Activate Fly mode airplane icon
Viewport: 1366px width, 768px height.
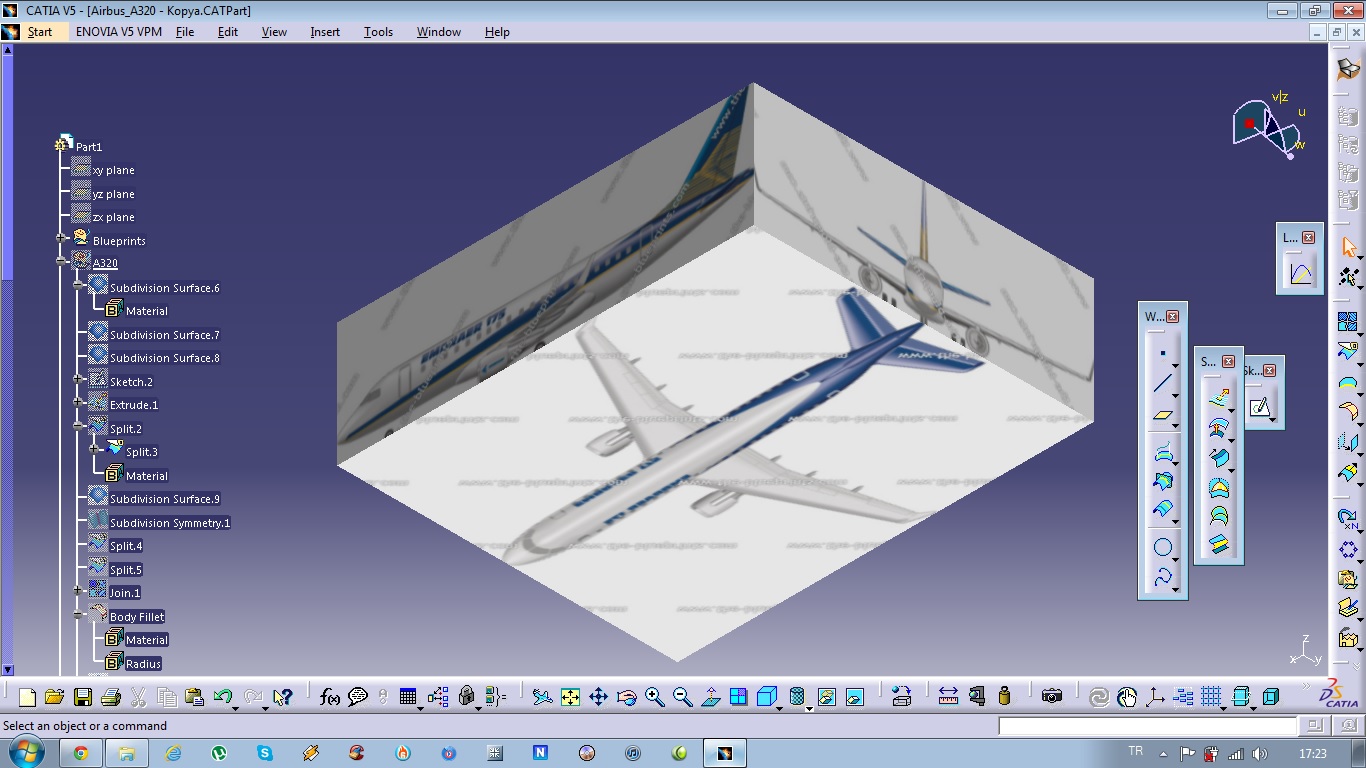coord(542,697)
